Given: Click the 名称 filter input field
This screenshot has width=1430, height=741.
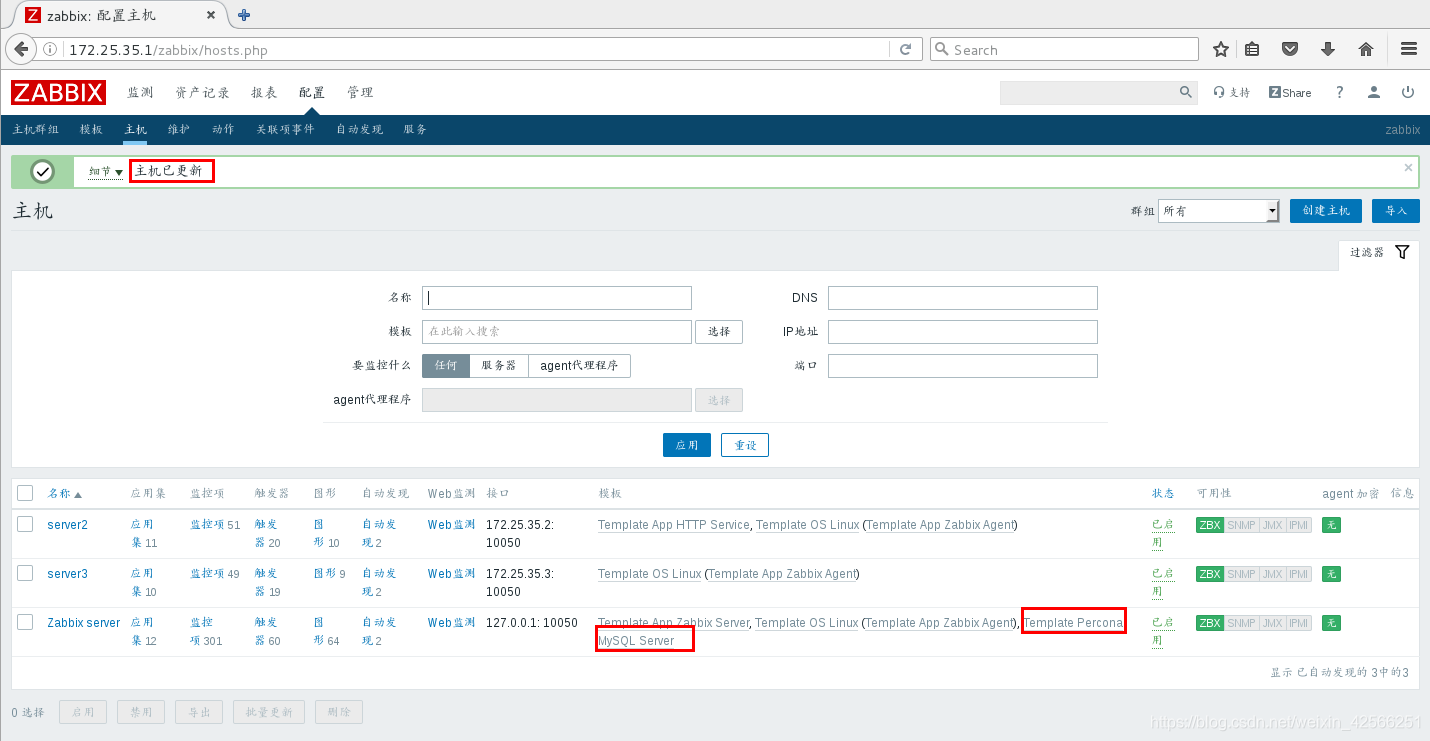Looking at the screenshot, I should pos(557,298).
